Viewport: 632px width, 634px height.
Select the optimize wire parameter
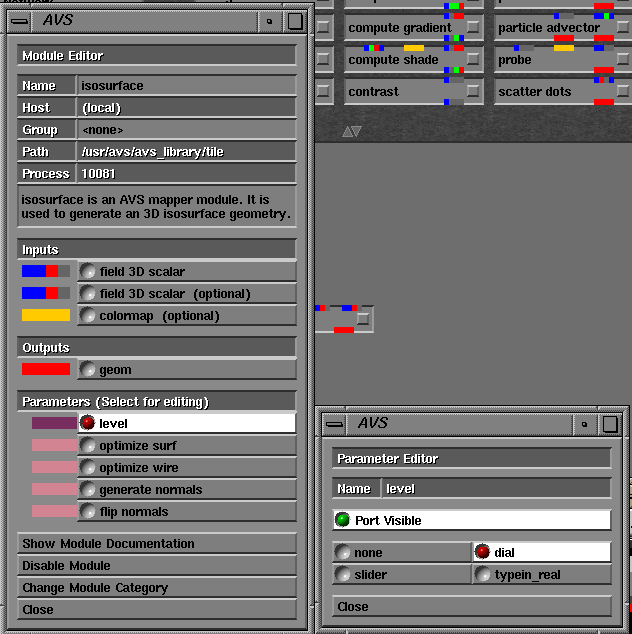click(187, 467)
